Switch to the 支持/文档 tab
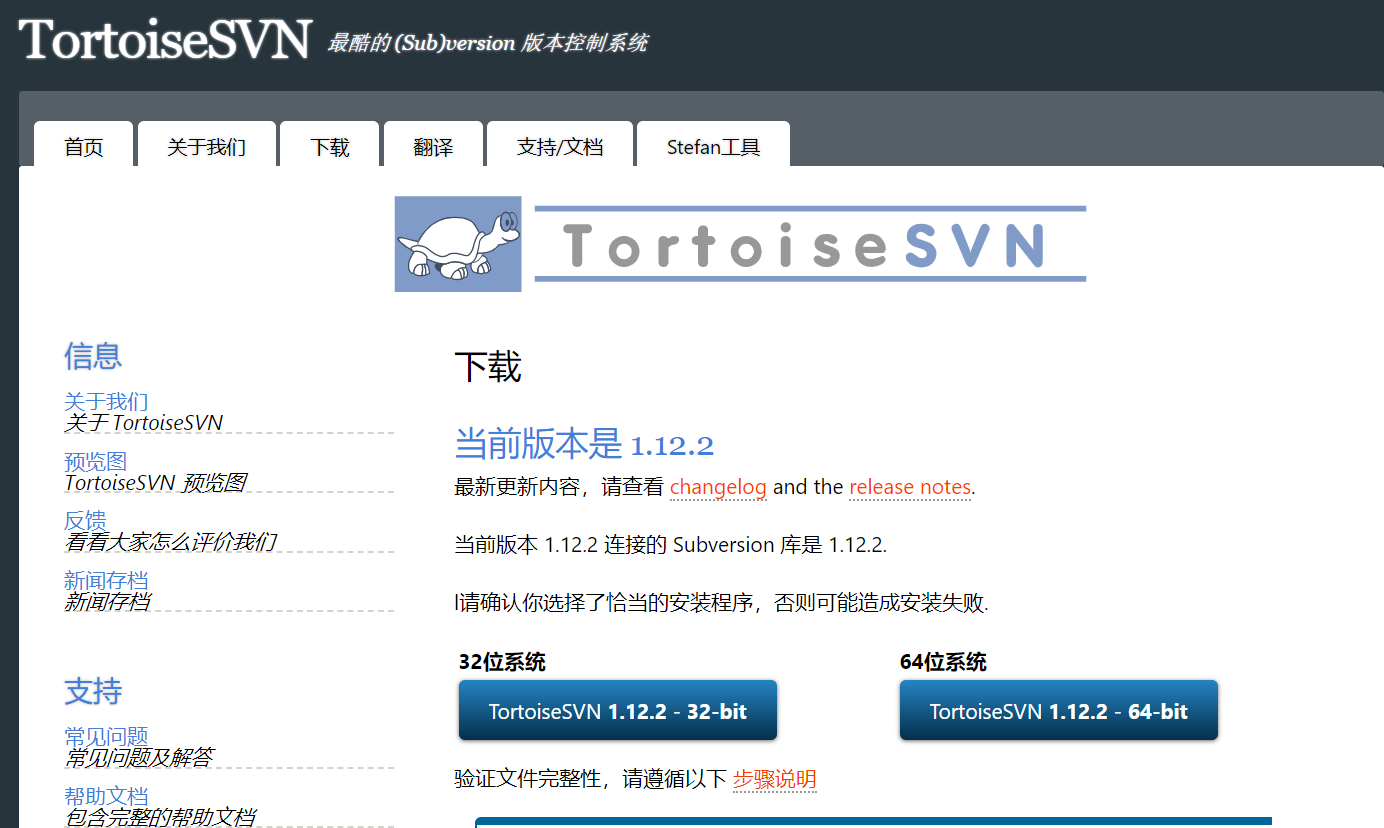Screen dimensions: 1384x828 pyautogui.click(x=559, y=144)
